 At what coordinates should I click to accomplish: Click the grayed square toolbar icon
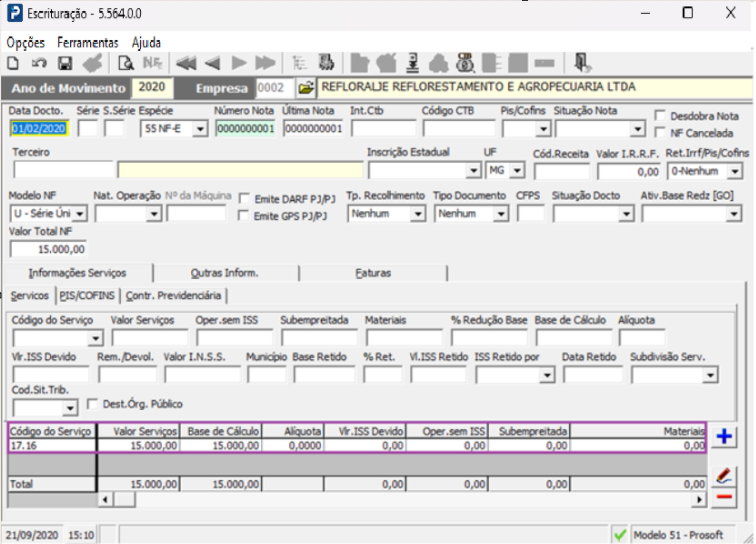[517, 63]
